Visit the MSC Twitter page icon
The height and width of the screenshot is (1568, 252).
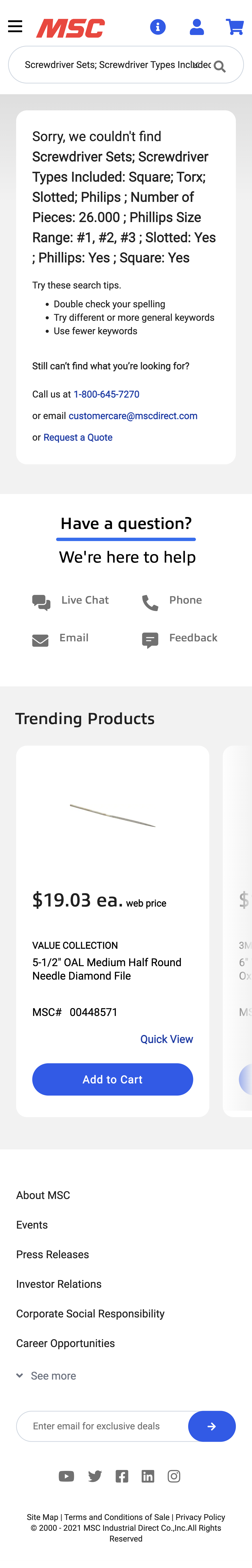pyautogui.click(x=95, y=1476)
